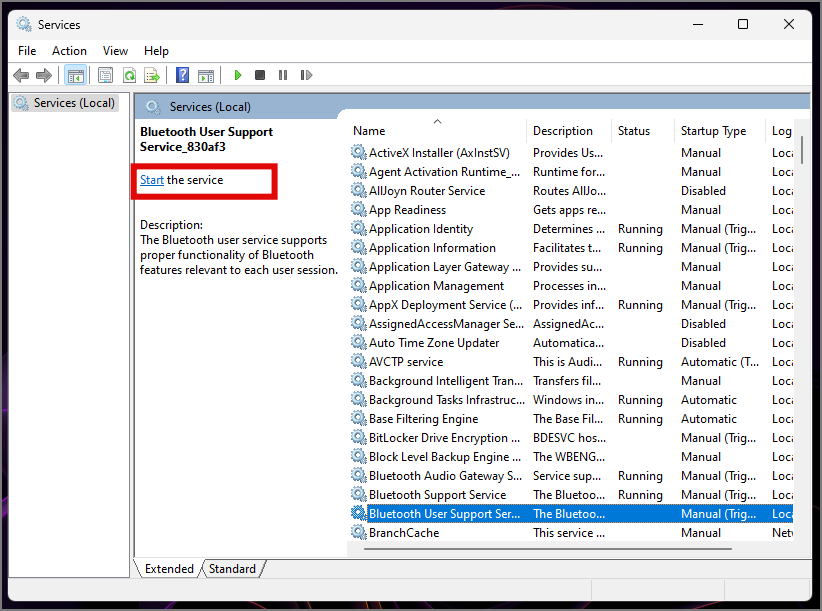
Task: Open the View menu
Action: (x=115, y=51)
